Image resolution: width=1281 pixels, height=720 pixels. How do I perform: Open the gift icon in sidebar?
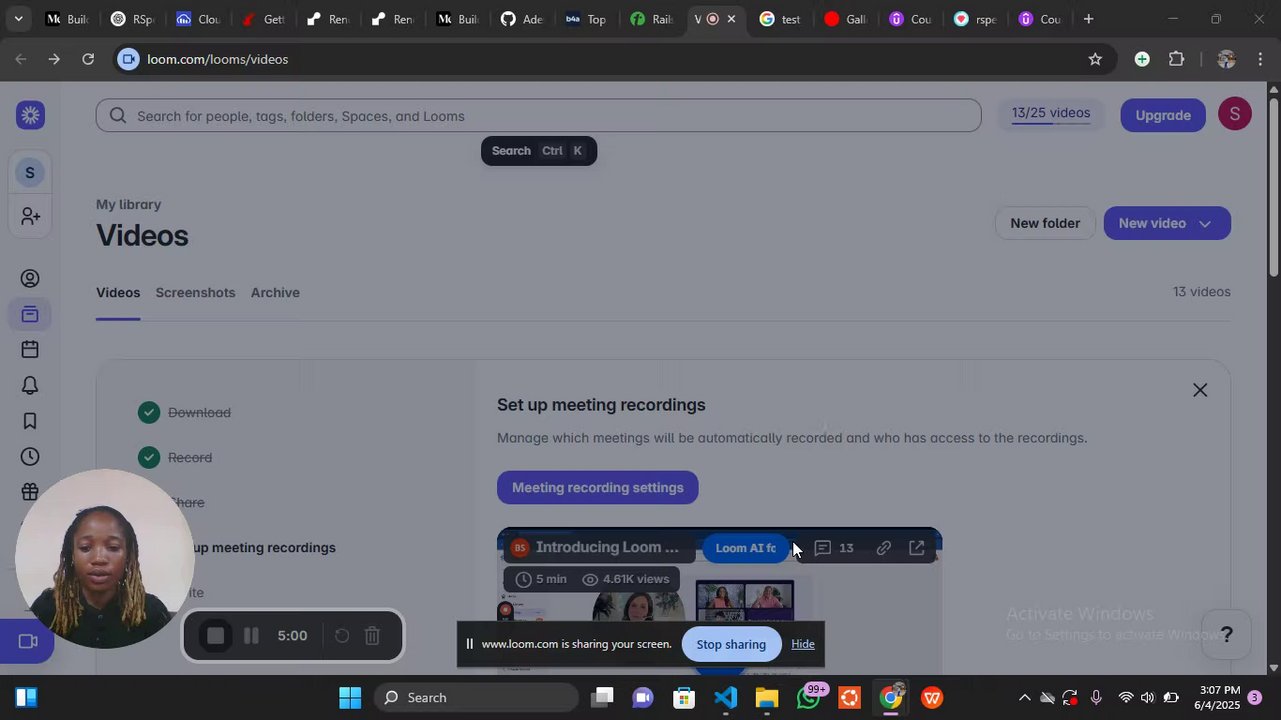pos(30,492)
